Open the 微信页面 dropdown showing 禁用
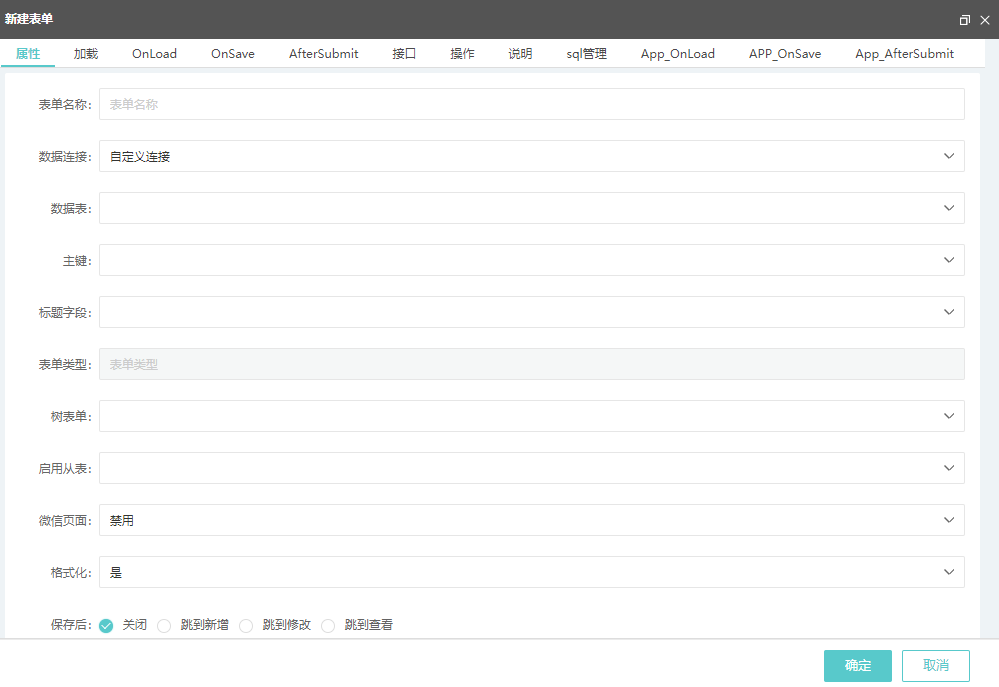This screenshot has height=687, width=999. point(531,520)
